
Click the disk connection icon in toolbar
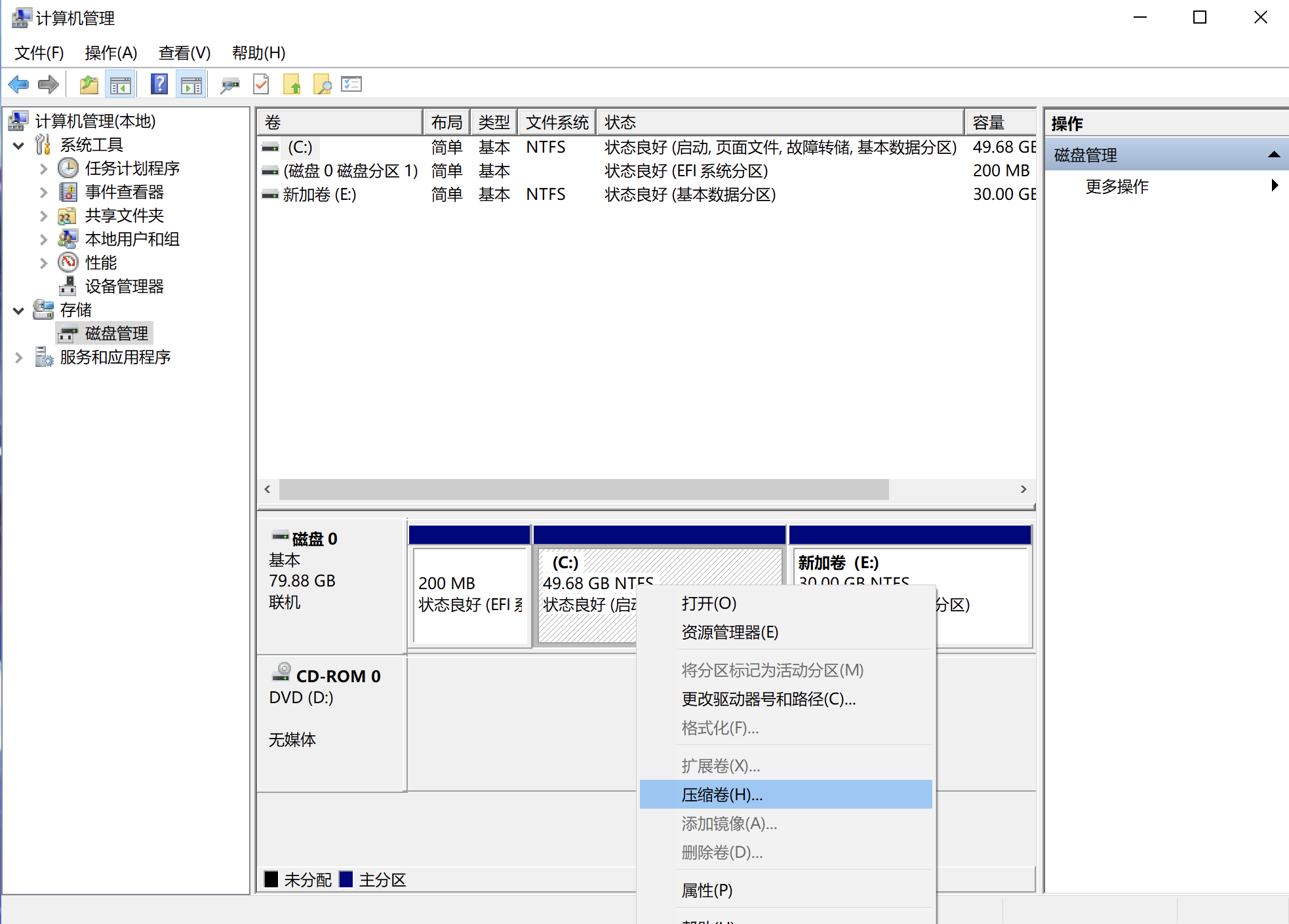pos(229,85)
